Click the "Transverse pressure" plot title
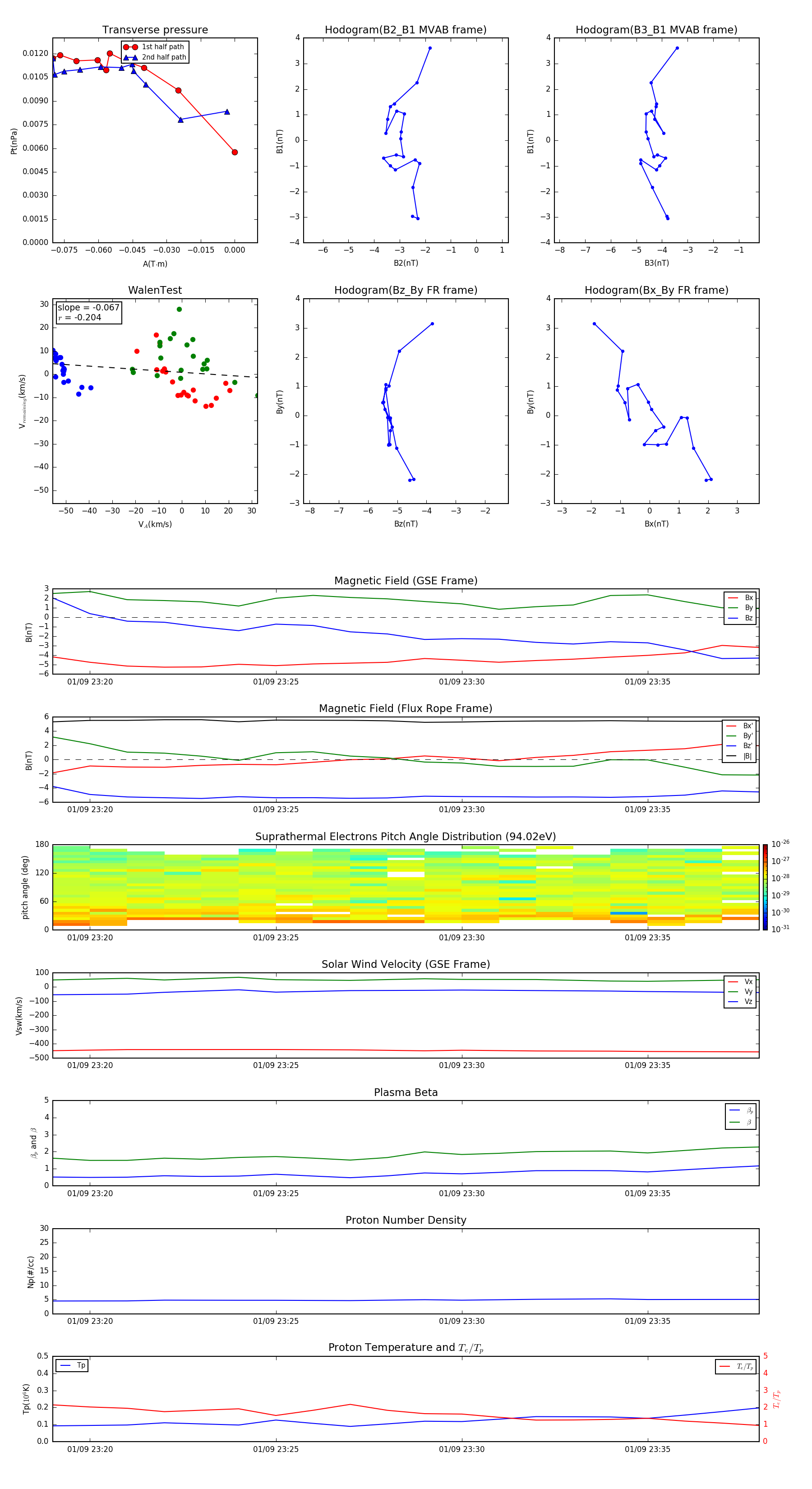 tap(155, 30)
